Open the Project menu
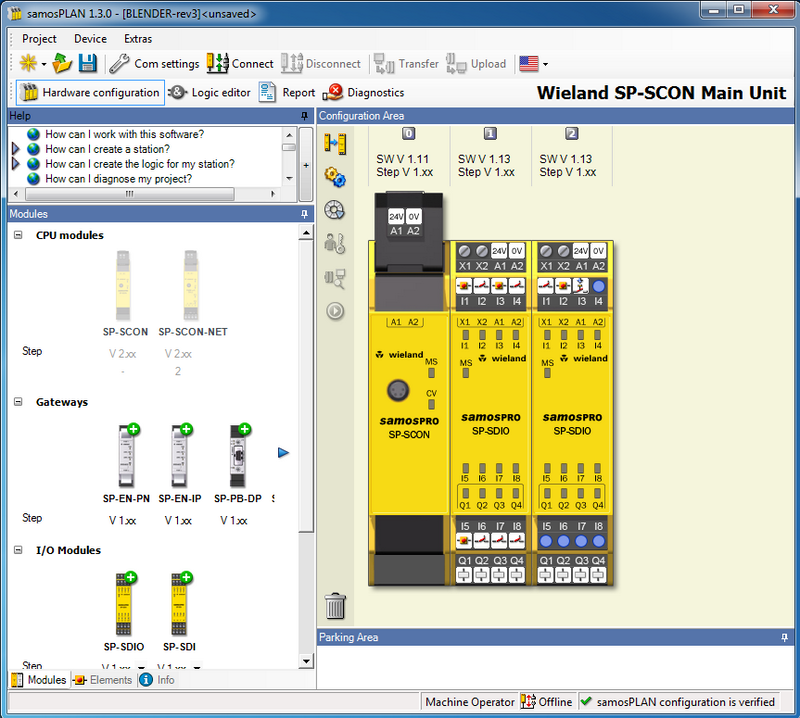This screenshot has width=800, height=718. pyautogui.click(x=39, y=39)
